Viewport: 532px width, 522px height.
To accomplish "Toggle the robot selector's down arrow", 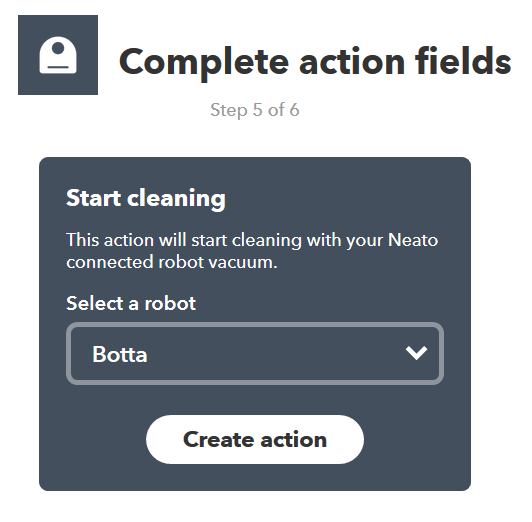I will [x=416, y=353].
